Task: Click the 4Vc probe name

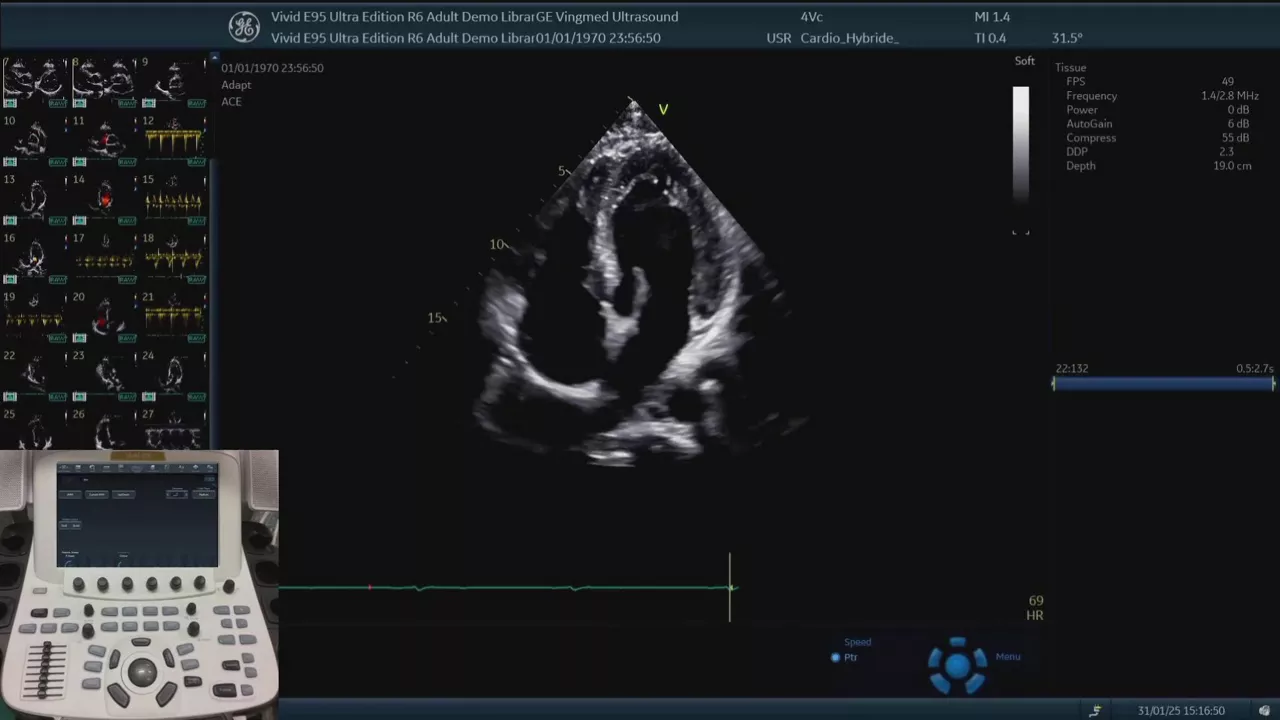Action: 811,17
